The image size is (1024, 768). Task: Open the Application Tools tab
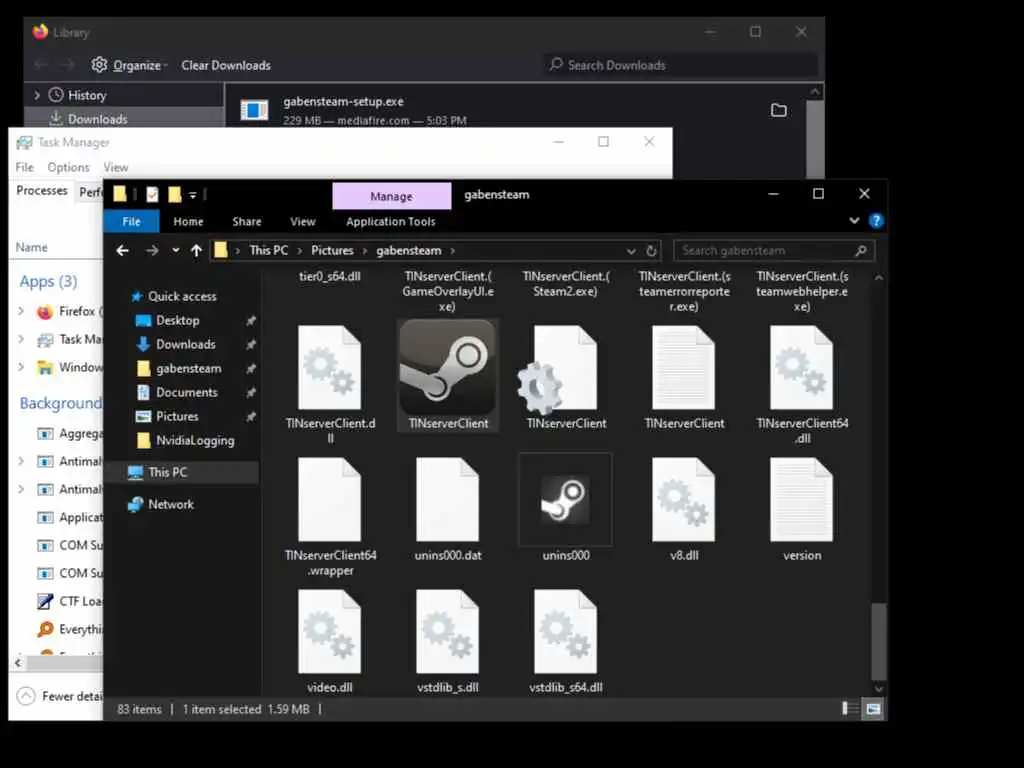pyautogui.click(x=391, y=221)
